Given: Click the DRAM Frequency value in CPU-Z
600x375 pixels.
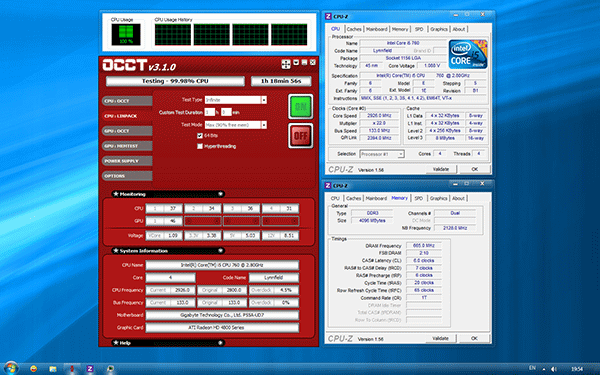Looking at the screenshot, I should click(424, 246).
